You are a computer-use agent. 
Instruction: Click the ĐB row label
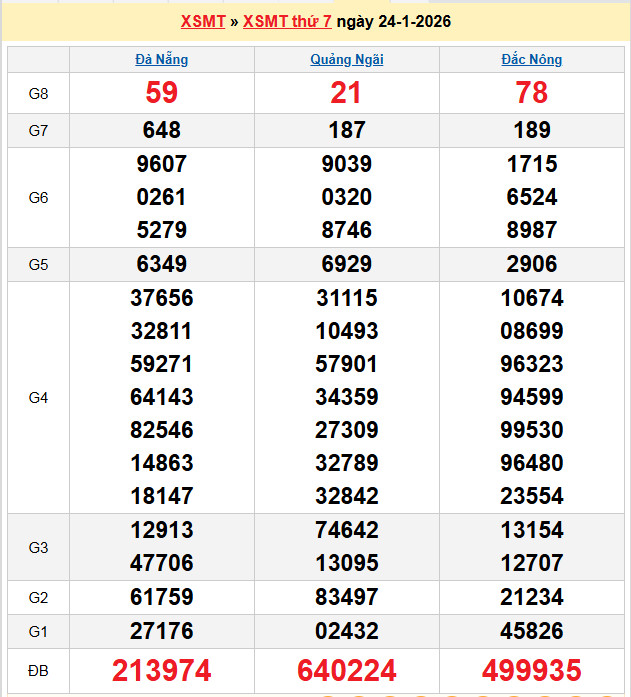pos(38,671)
